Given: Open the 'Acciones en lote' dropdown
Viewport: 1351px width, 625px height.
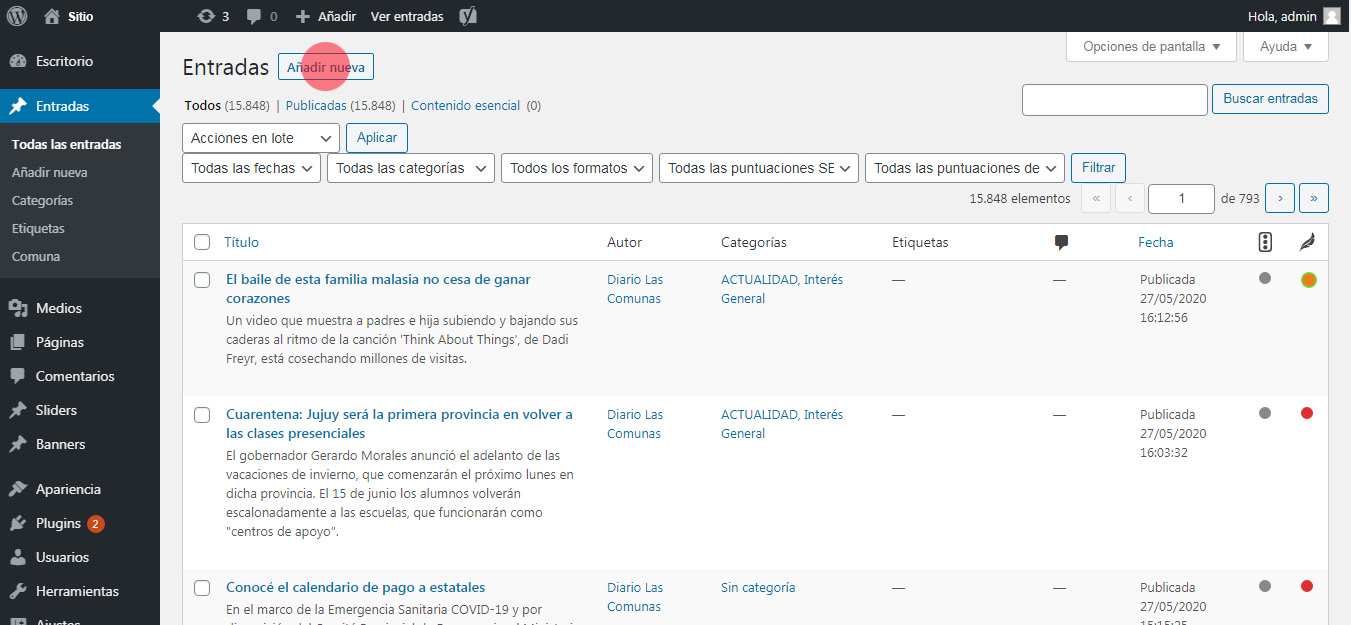Looking at the screenshot, I should click(x=260, y=137).
